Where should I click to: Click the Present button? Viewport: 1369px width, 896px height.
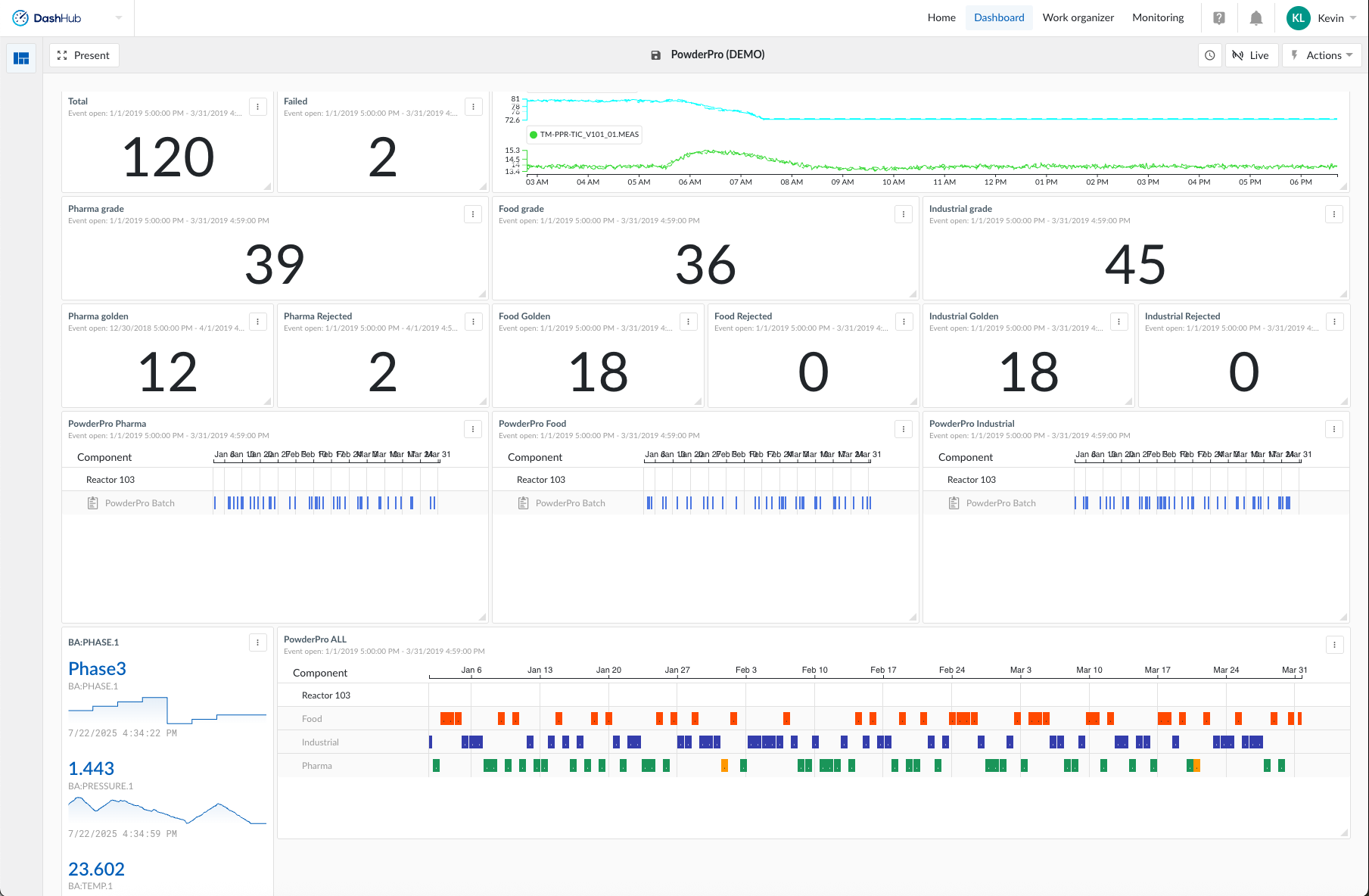[84, 55]
